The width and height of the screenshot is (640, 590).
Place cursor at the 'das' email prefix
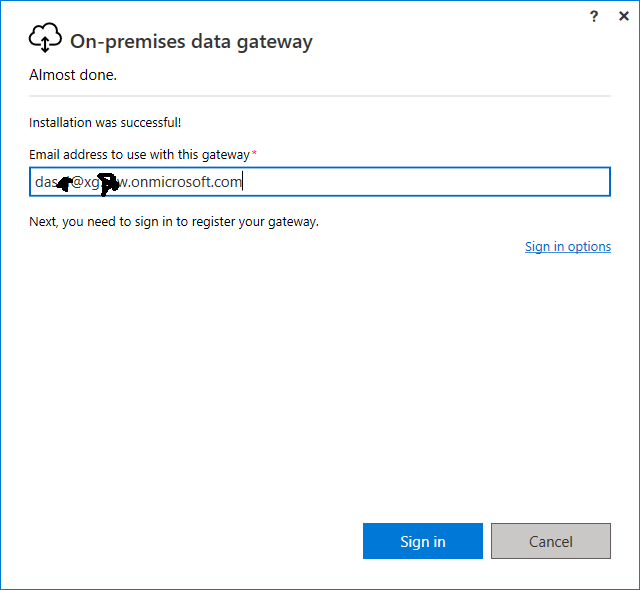tap(45, 182)
